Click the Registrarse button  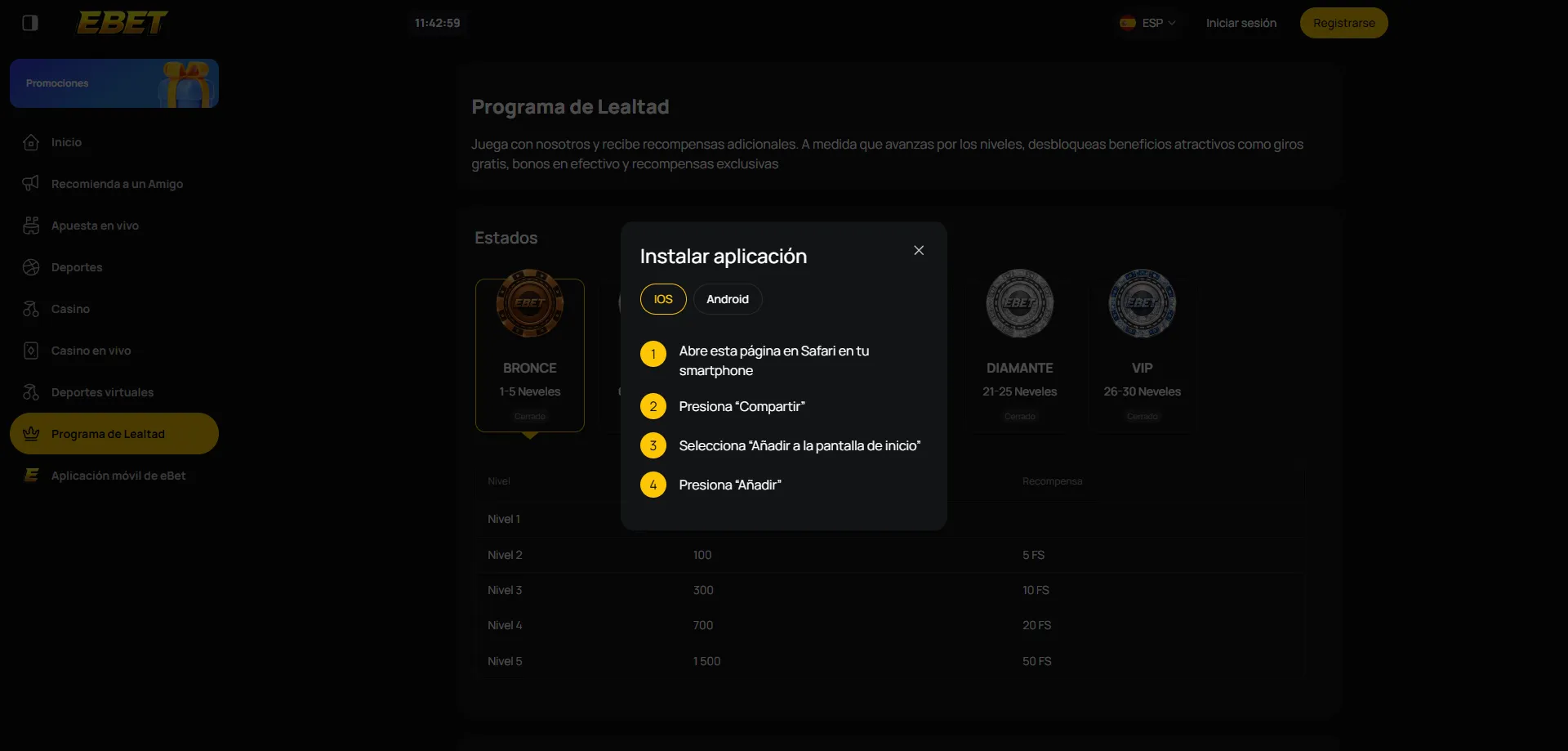[x=1344, y=23]
